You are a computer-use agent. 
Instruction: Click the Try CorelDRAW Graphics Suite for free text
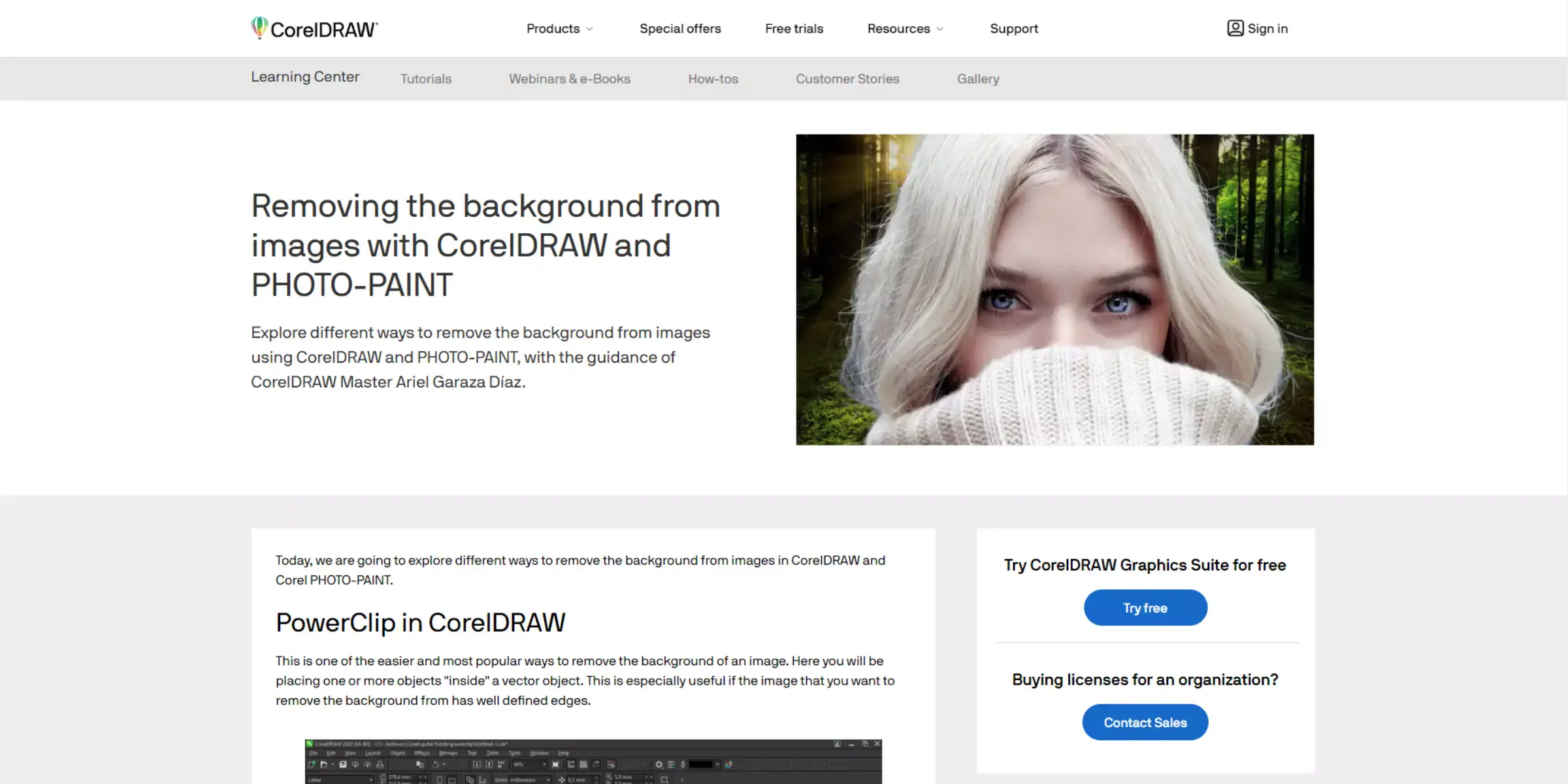[x=1145, y=565]
